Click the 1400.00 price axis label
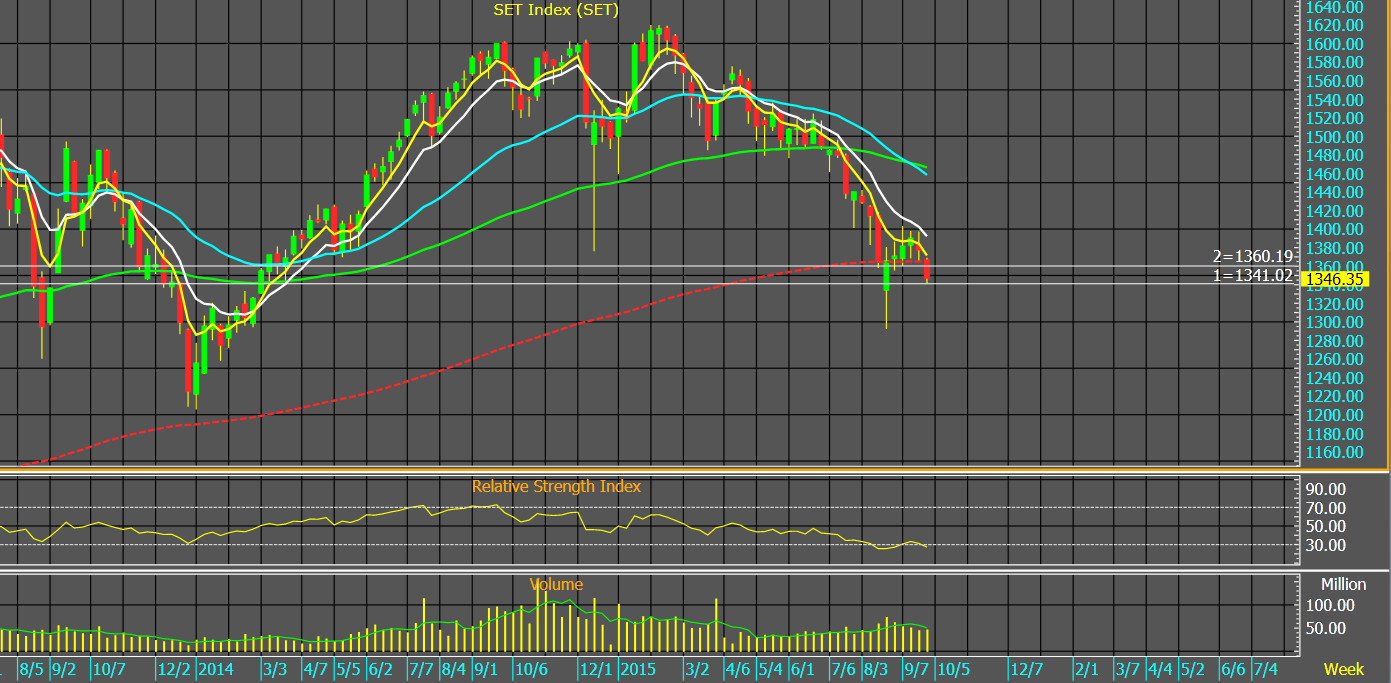 pyautogui.click(x=1335, y=230)
